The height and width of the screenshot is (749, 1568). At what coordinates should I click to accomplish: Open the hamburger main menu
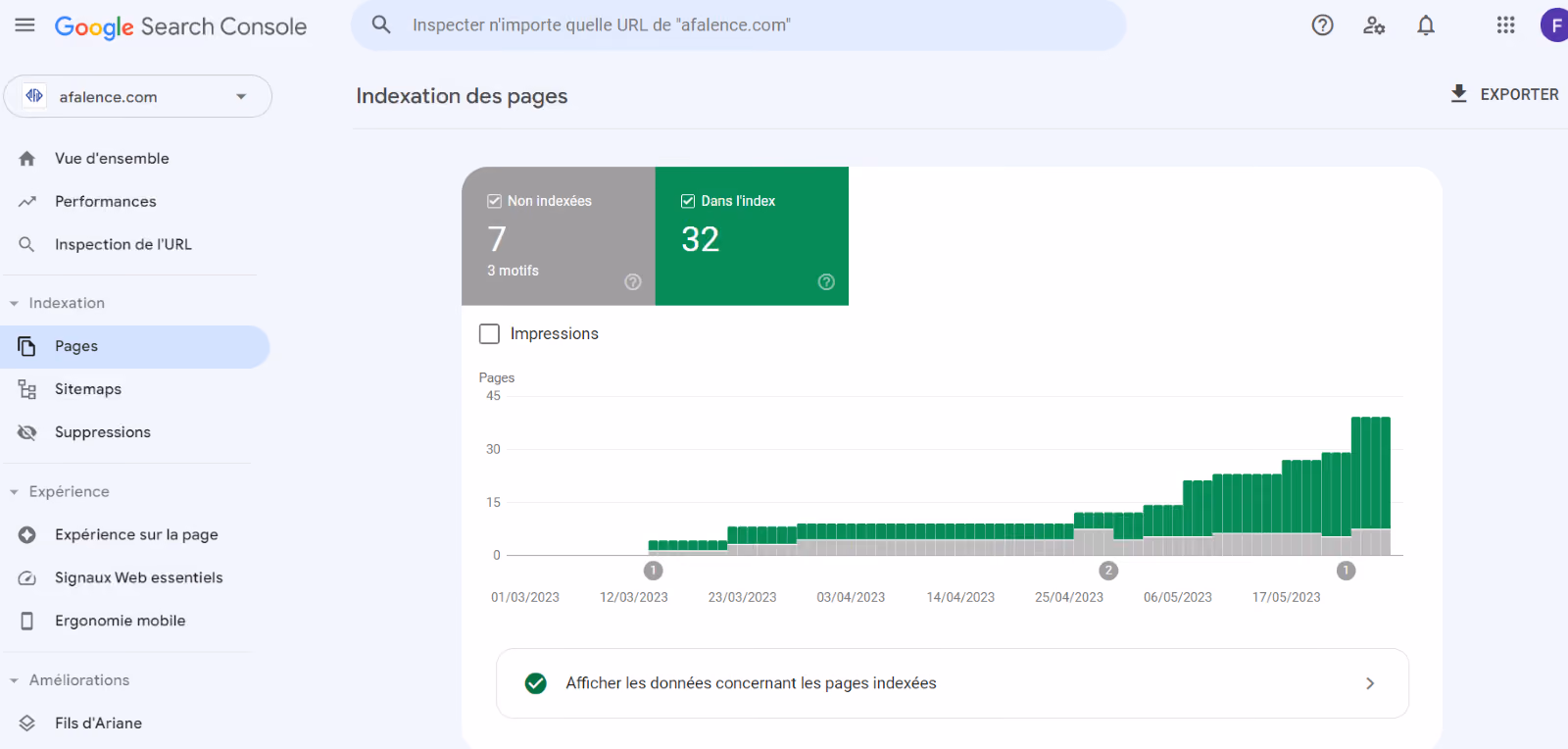click(x=25, y=25)
